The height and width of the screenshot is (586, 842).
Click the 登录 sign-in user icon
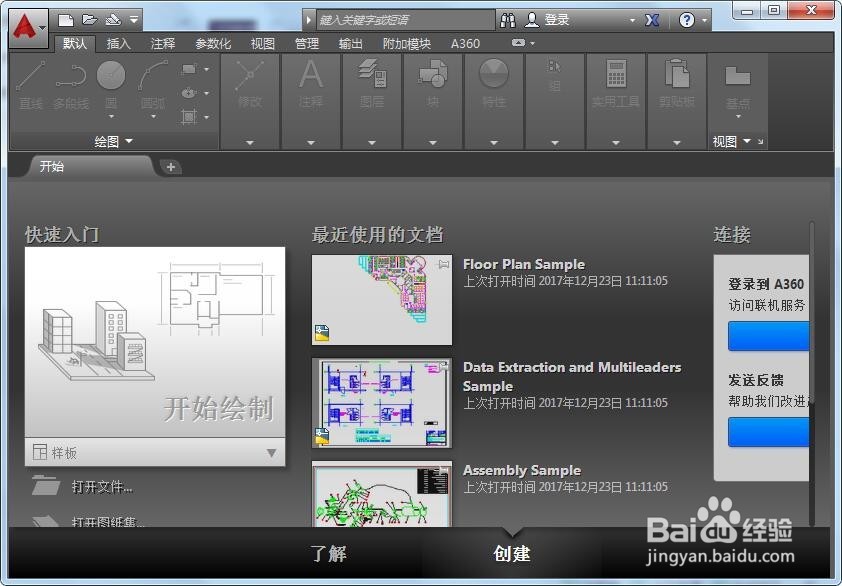(x=532, y=20)
